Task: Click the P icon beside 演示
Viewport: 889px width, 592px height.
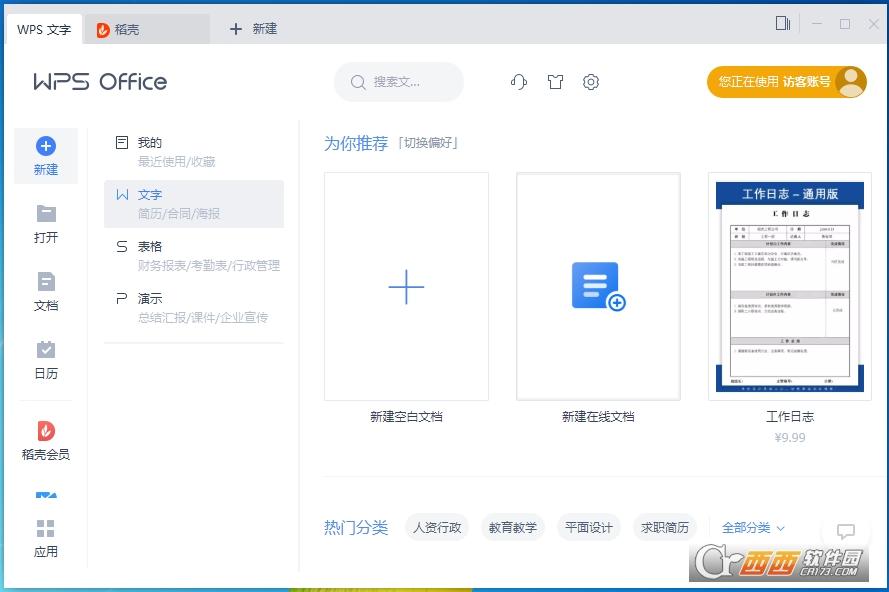Action: (x=121, y=298)
